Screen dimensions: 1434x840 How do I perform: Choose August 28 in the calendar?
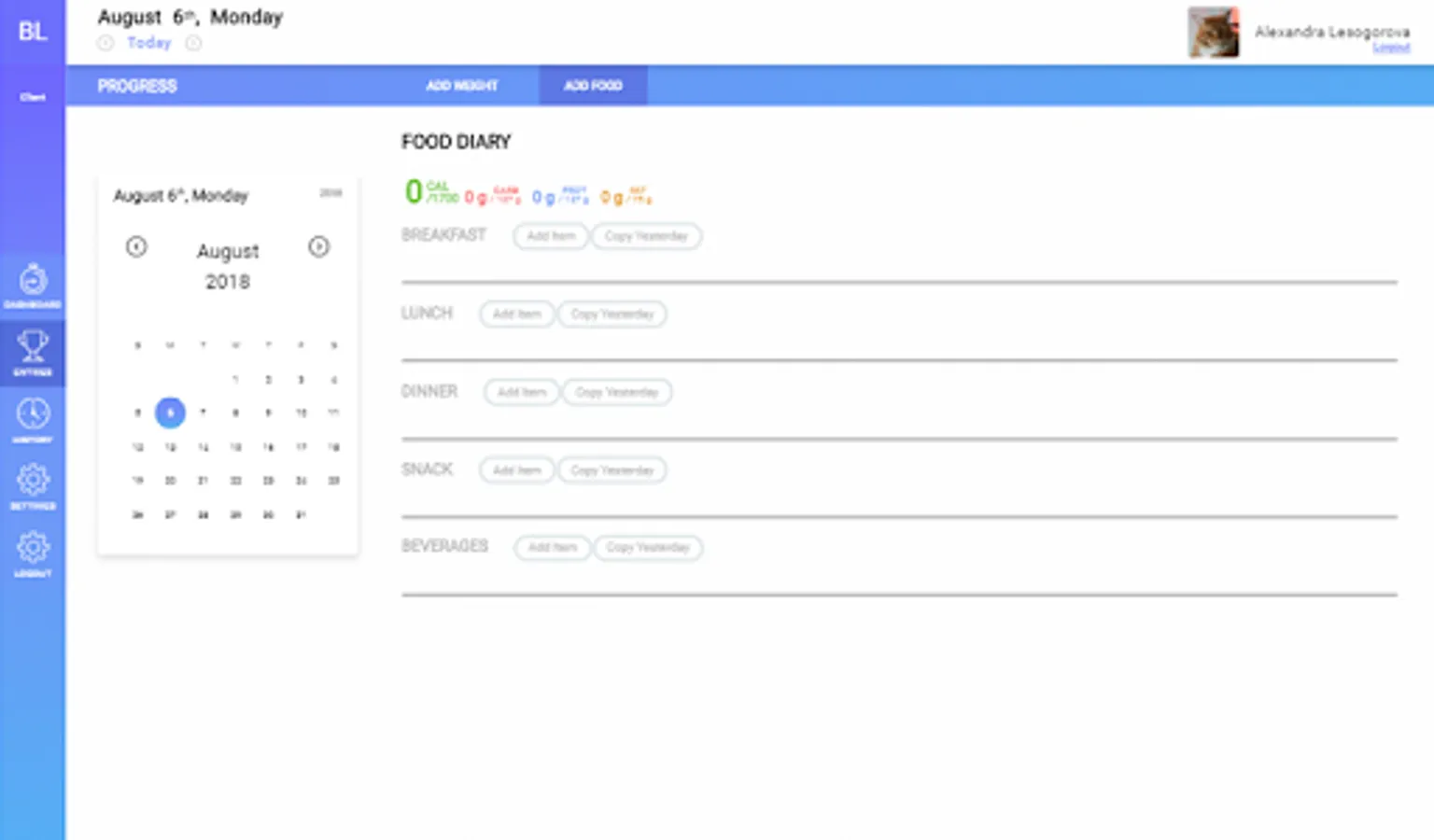pyautogui.click(x=203, y=515)
